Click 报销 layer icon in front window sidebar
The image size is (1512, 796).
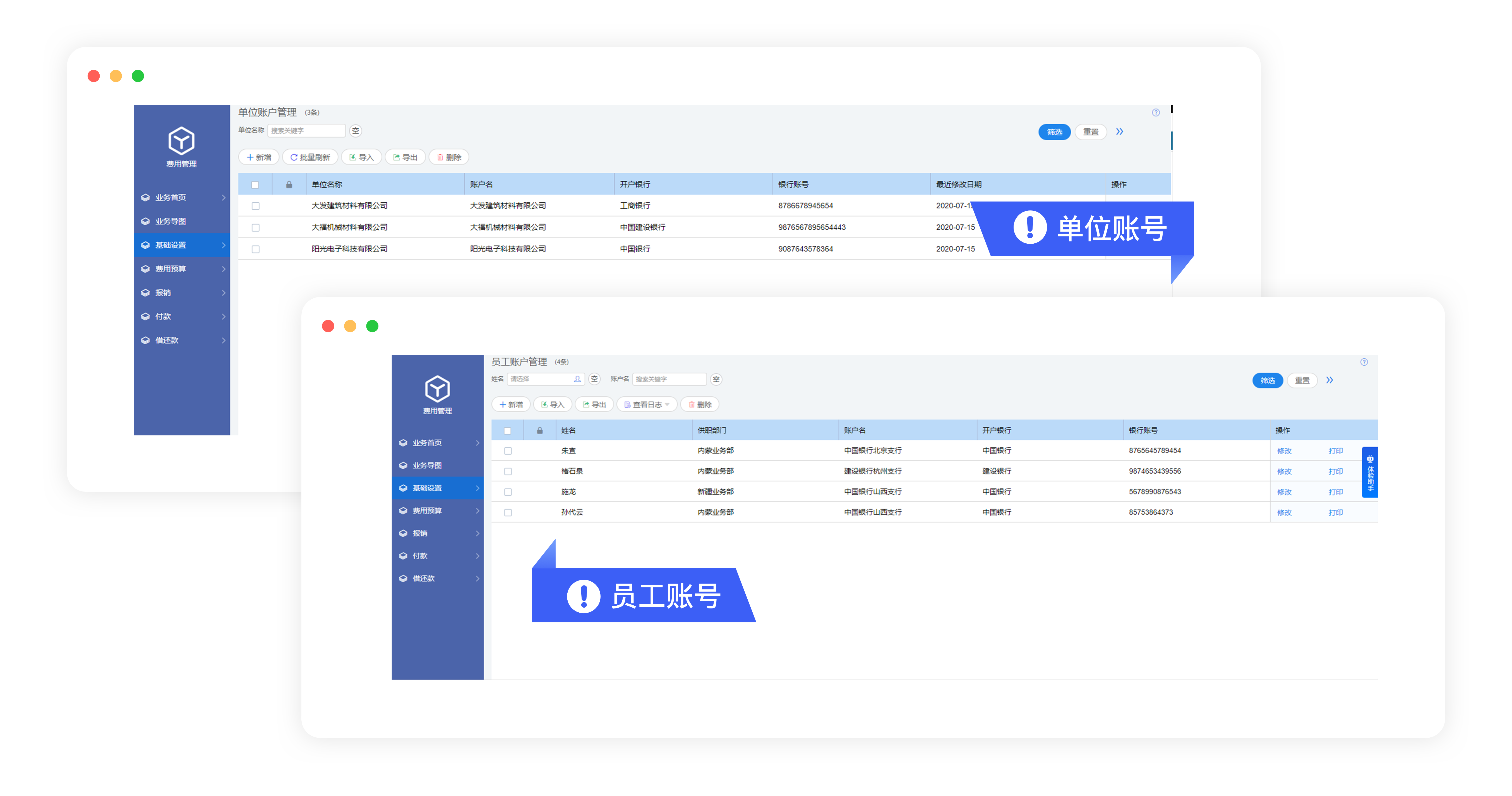[403, 533]
